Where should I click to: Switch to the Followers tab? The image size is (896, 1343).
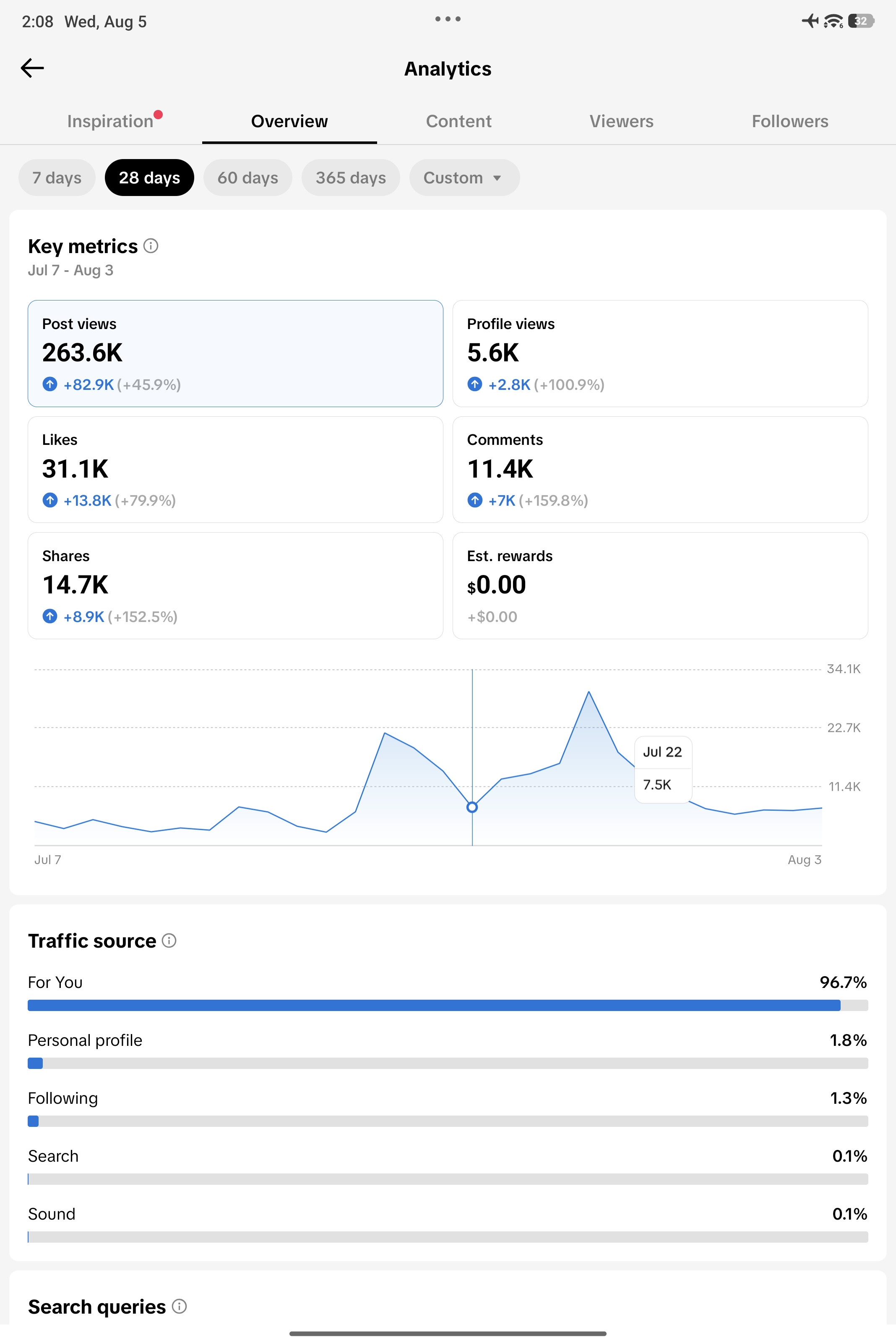790,121
